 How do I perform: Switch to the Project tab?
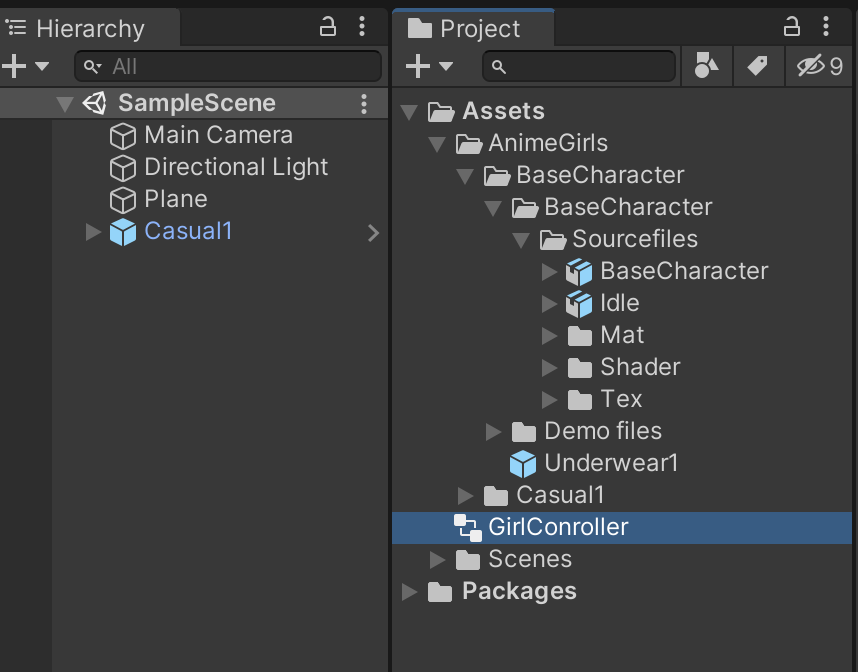tap(473, 28)
